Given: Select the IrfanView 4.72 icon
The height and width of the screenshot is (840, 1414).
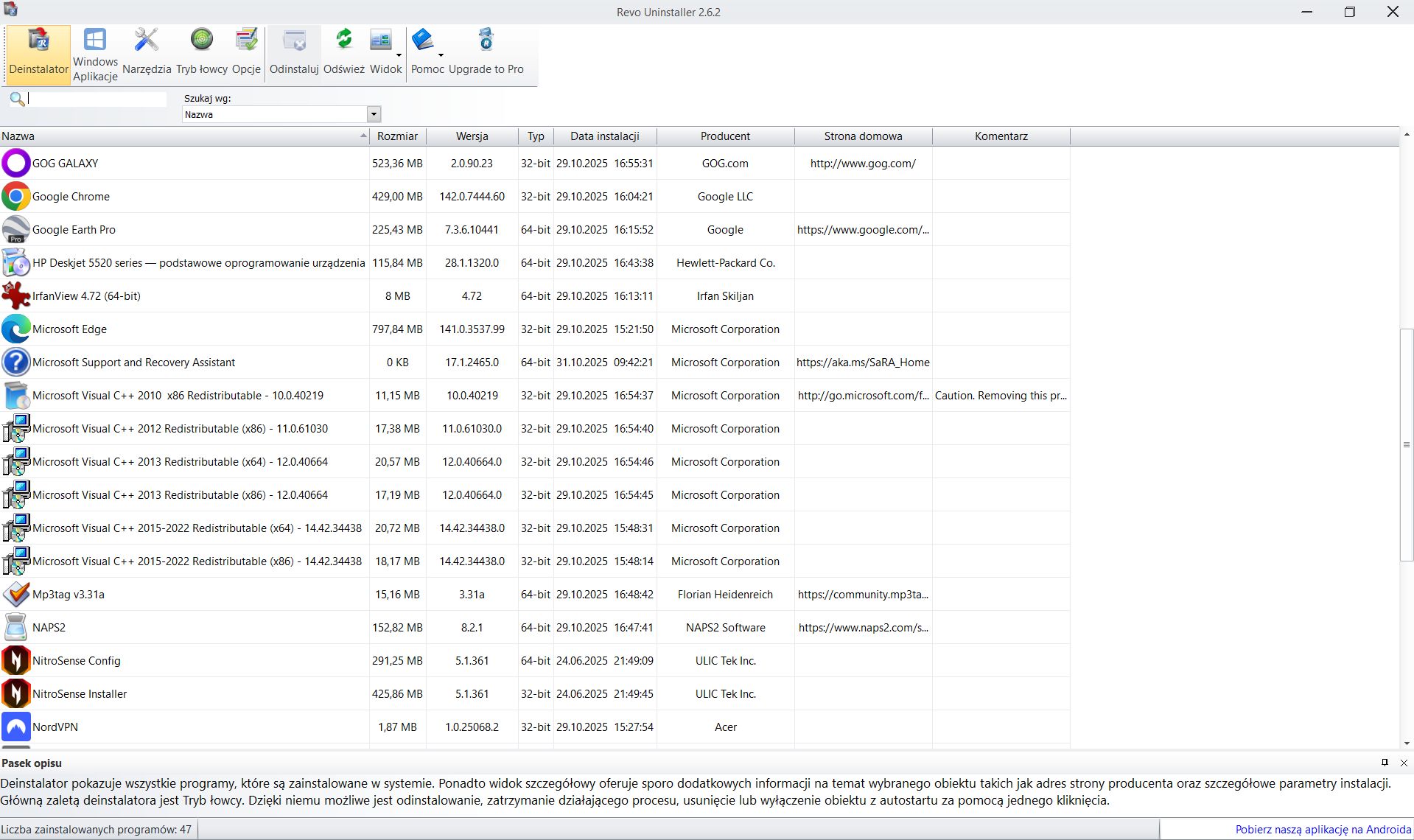Looking at the screenshot, I should pyautogui.click(x=15, y=296).
